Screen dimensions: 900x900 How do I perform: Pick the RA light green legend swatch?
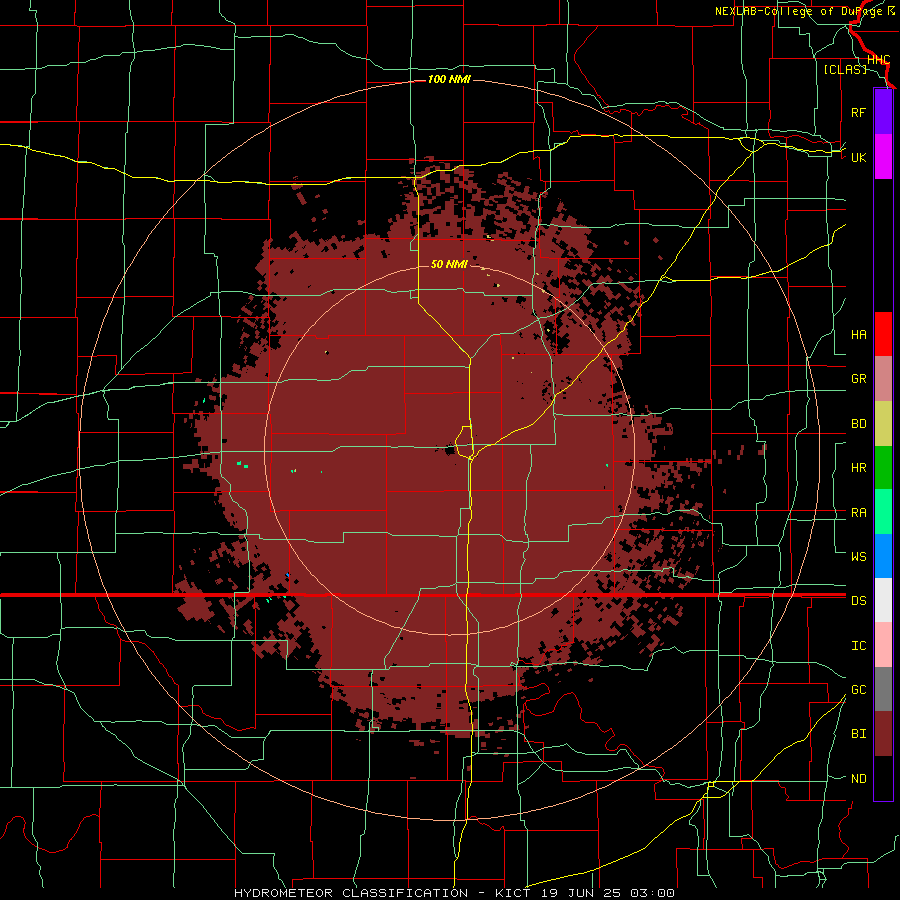pyautogui.click(x=883, y=512)
